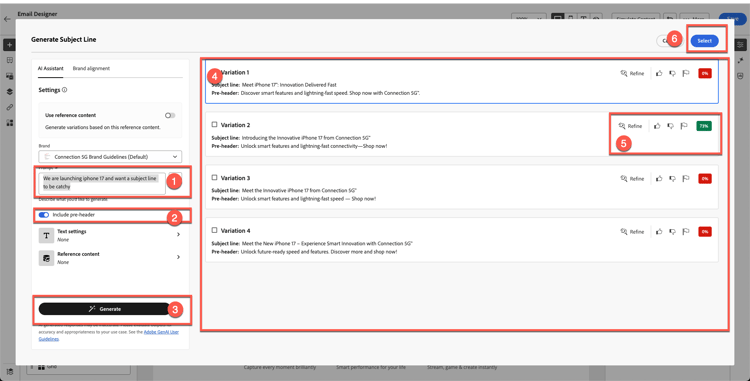Image resolution: width=750 pixels, height=381 pixels.
Task: Click the Reference content icon
Action: coord(46,258)
